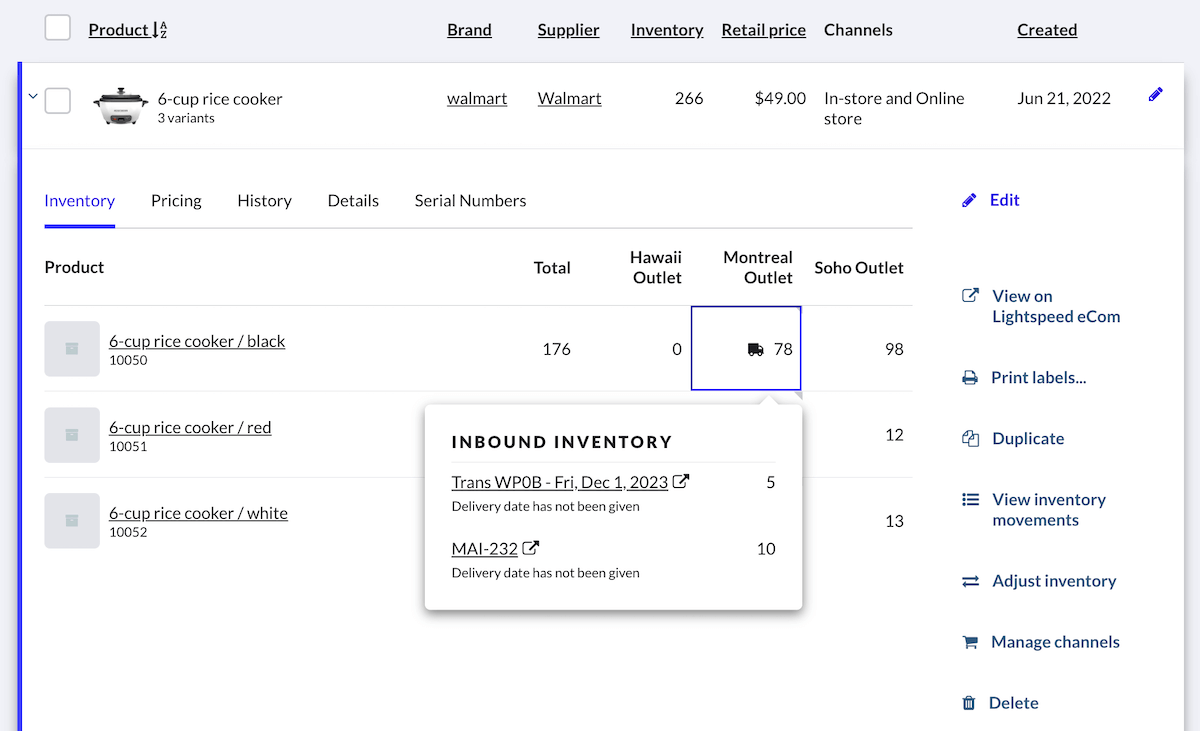
Task: Sort by Retail price column header
Action: (x=764, y=30)
